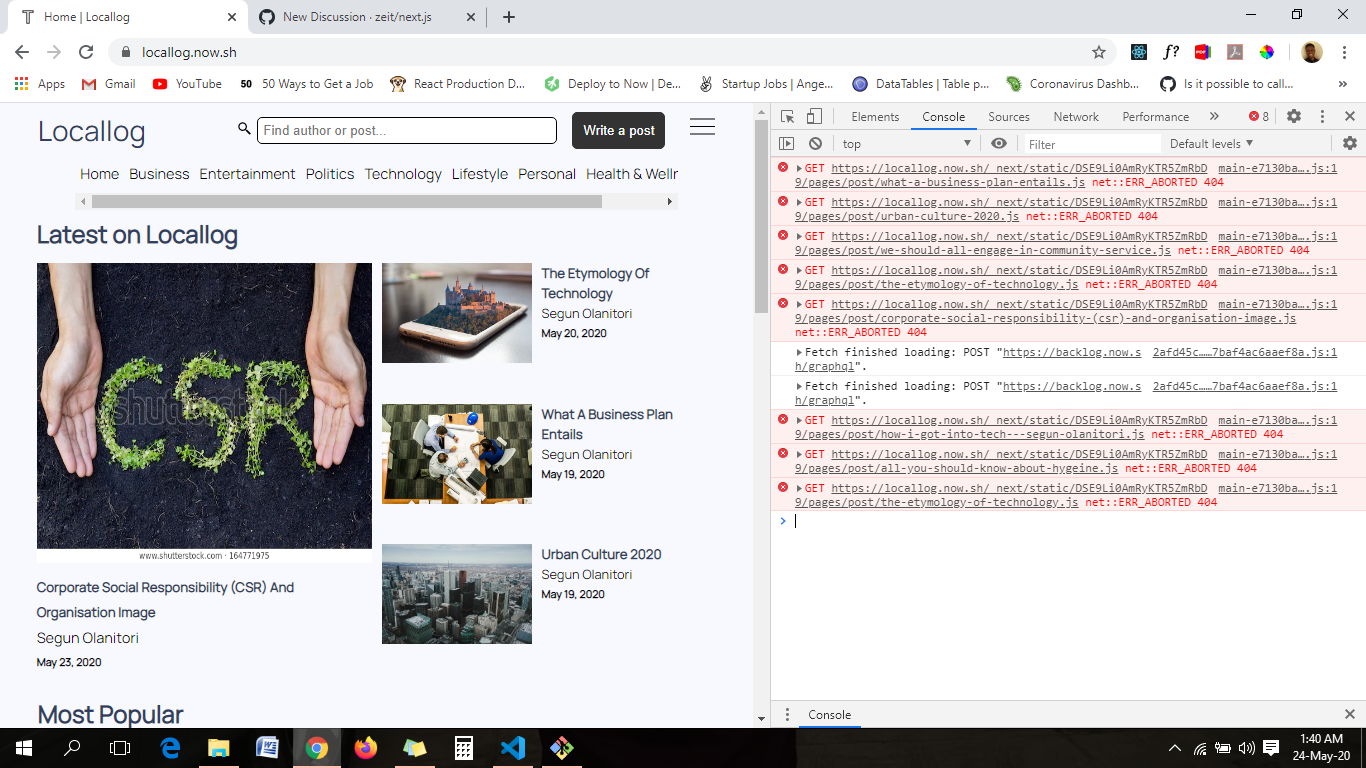The width and height of the screenshot is (1366, 768).
Task: Go to the Technology category
Action: (403, 174)
